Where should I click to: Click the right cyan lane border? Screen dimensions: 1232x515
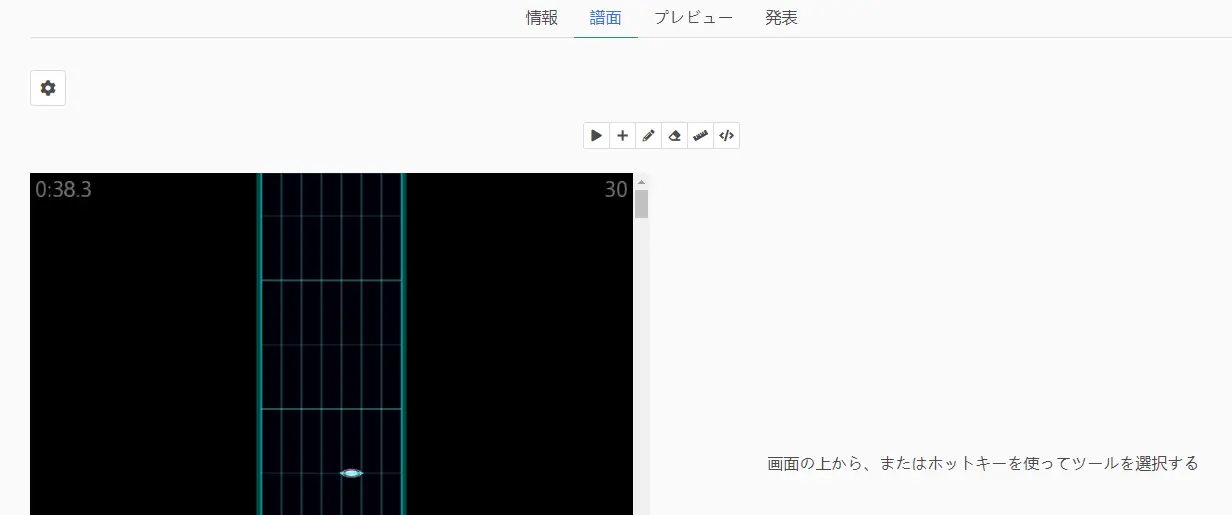[x=403, y=340]
